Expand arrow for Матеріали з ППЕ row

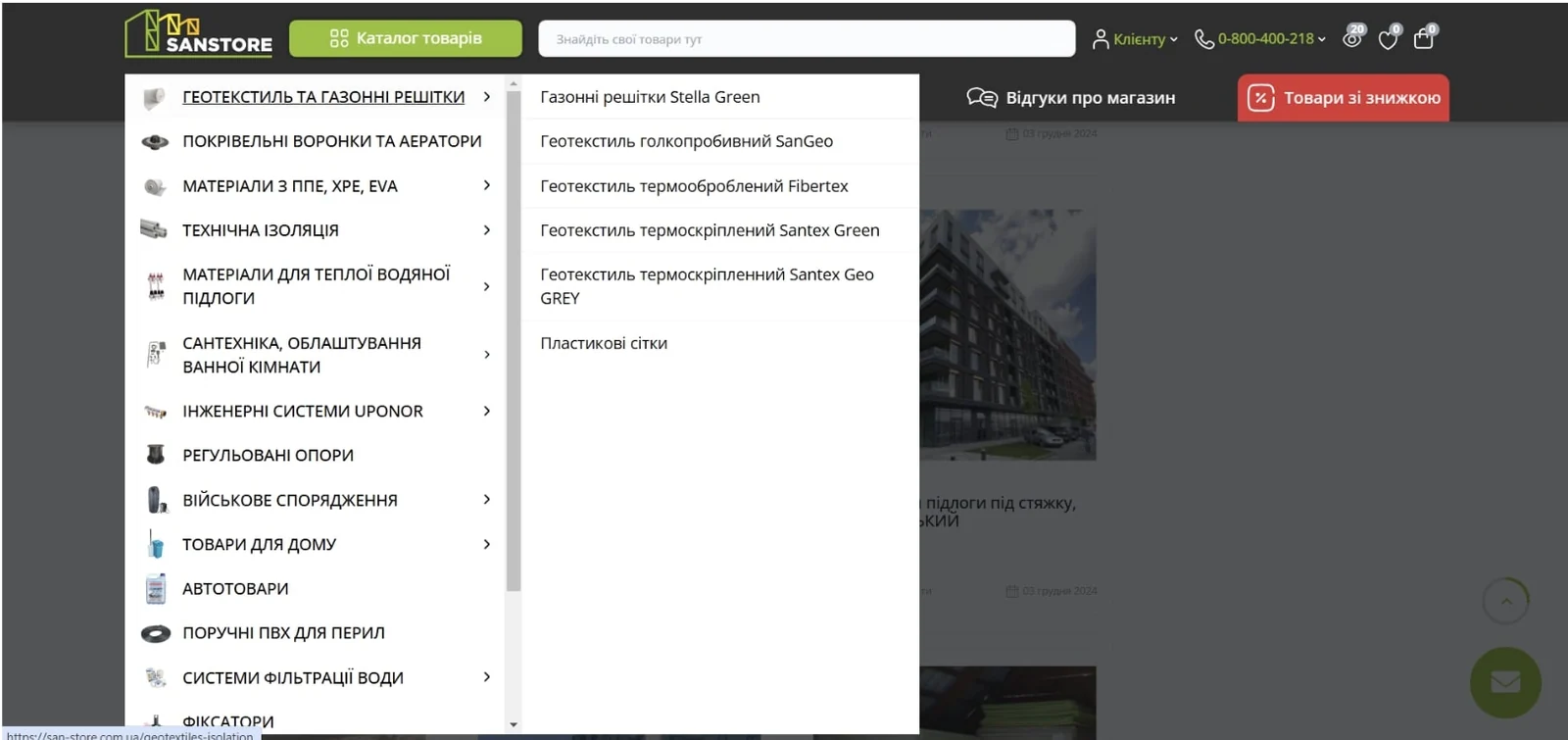coord(487,185)
